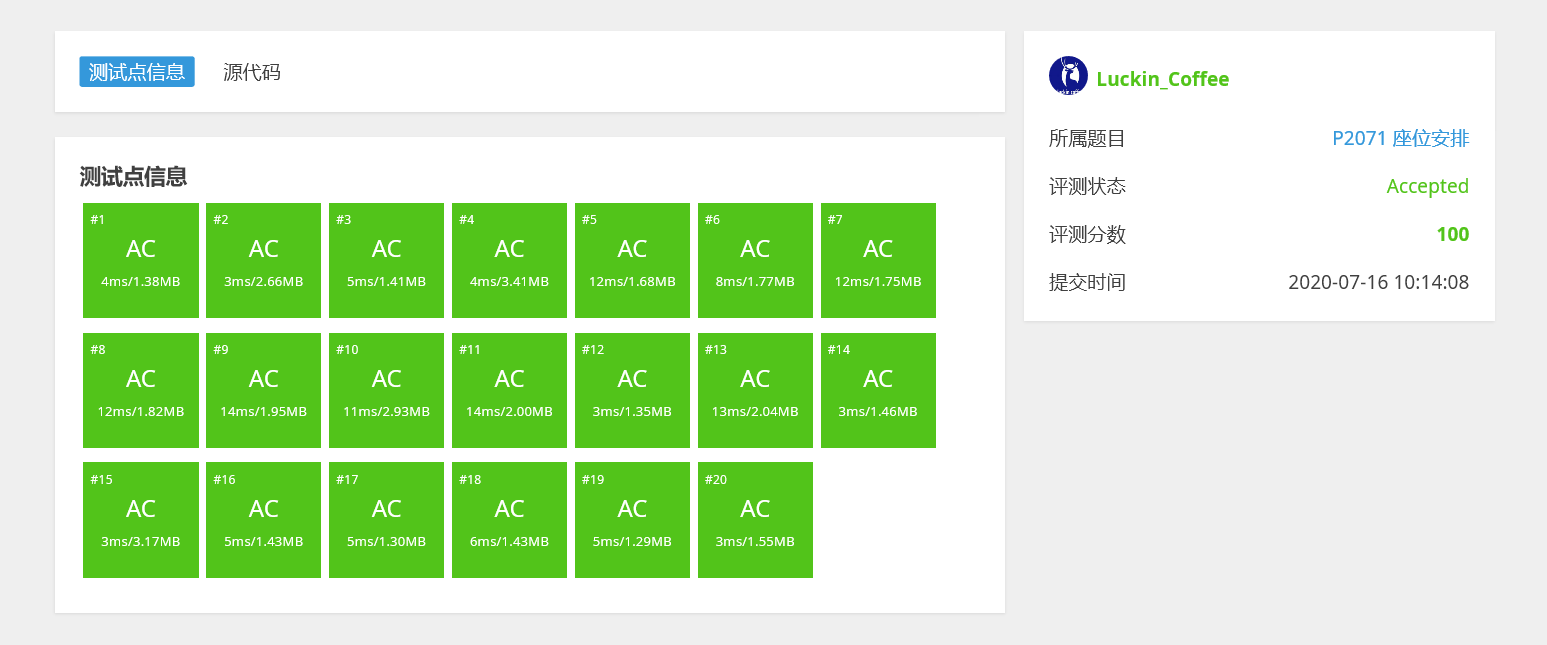Select test case #16 AC tile
This screenshot has width=1547, height=645.
pyautogui.click(x=264, y=520)
